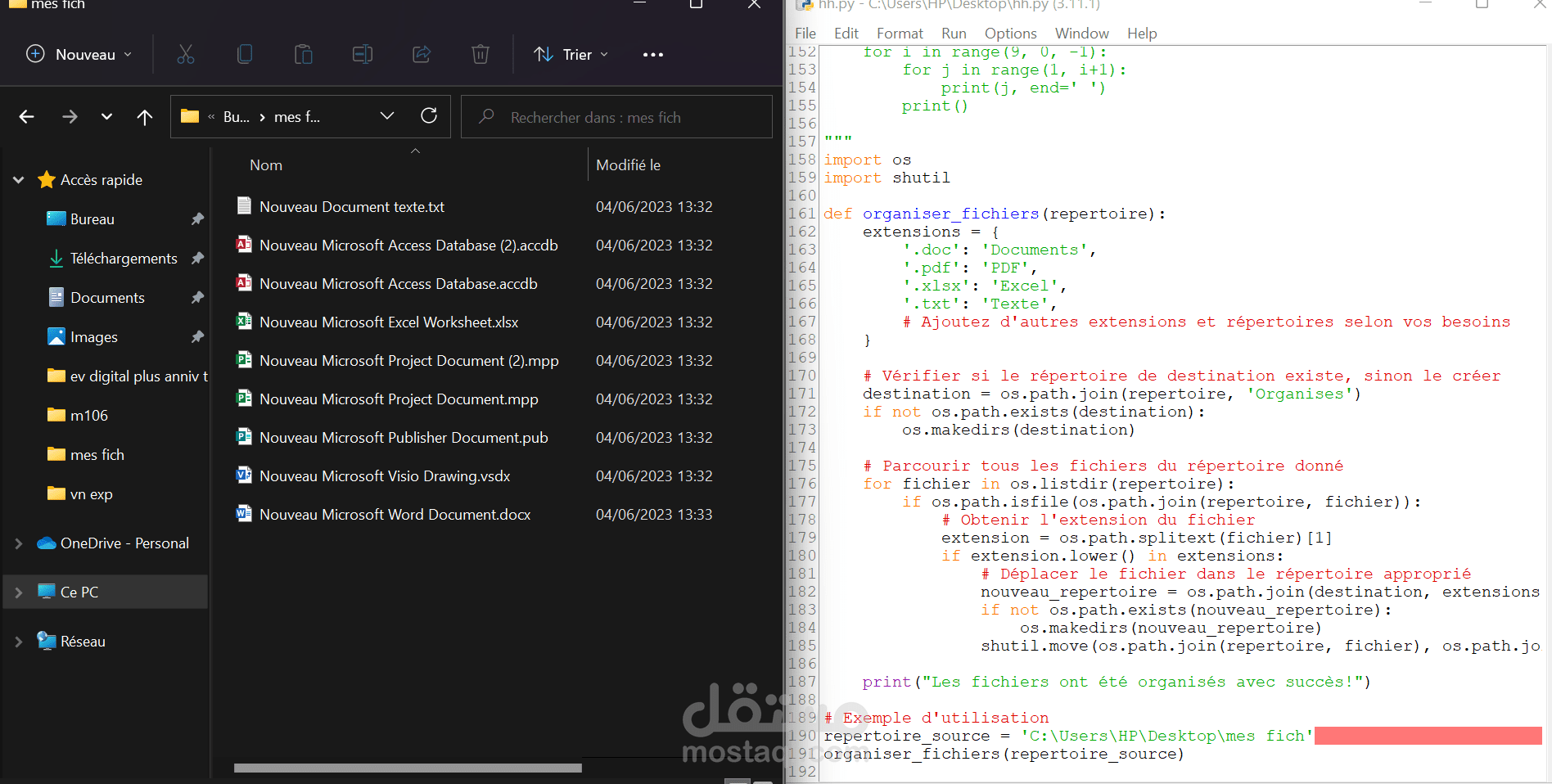Viewport: 1552px width, 784px height.
Task: Expand the OneDrive - Personal node
Action: click(19, 543)
